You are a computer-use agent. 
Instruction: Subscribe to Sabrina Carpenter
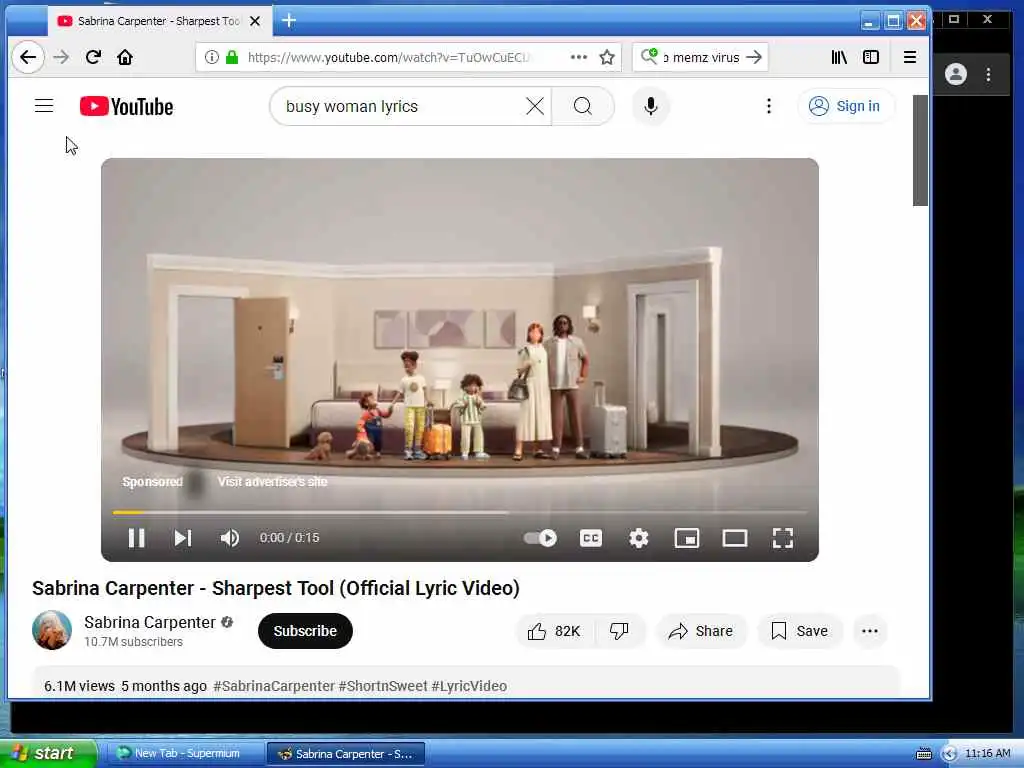305,631
